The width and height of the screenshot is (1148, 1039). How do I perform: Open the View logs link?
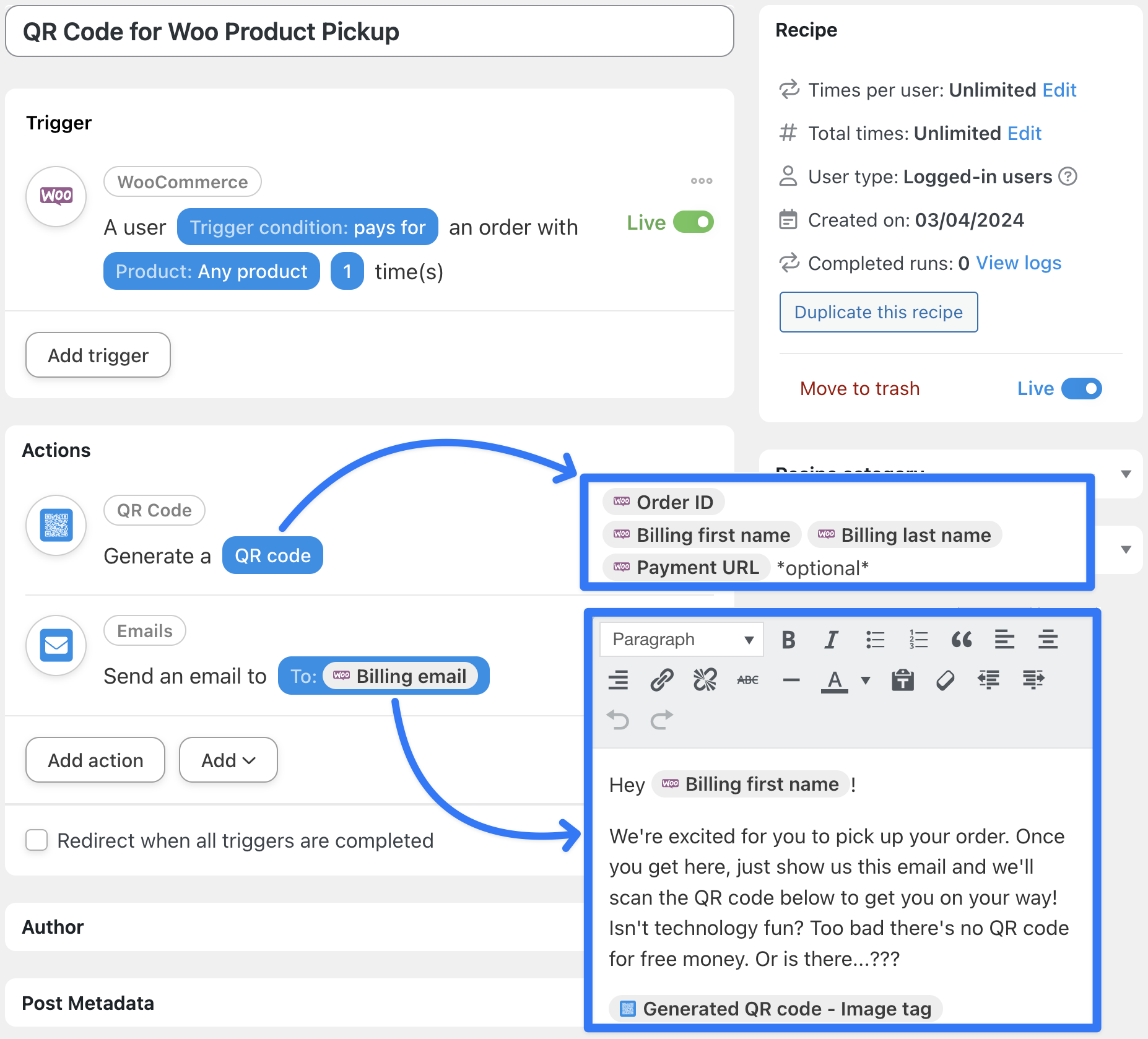(1019, 263)
